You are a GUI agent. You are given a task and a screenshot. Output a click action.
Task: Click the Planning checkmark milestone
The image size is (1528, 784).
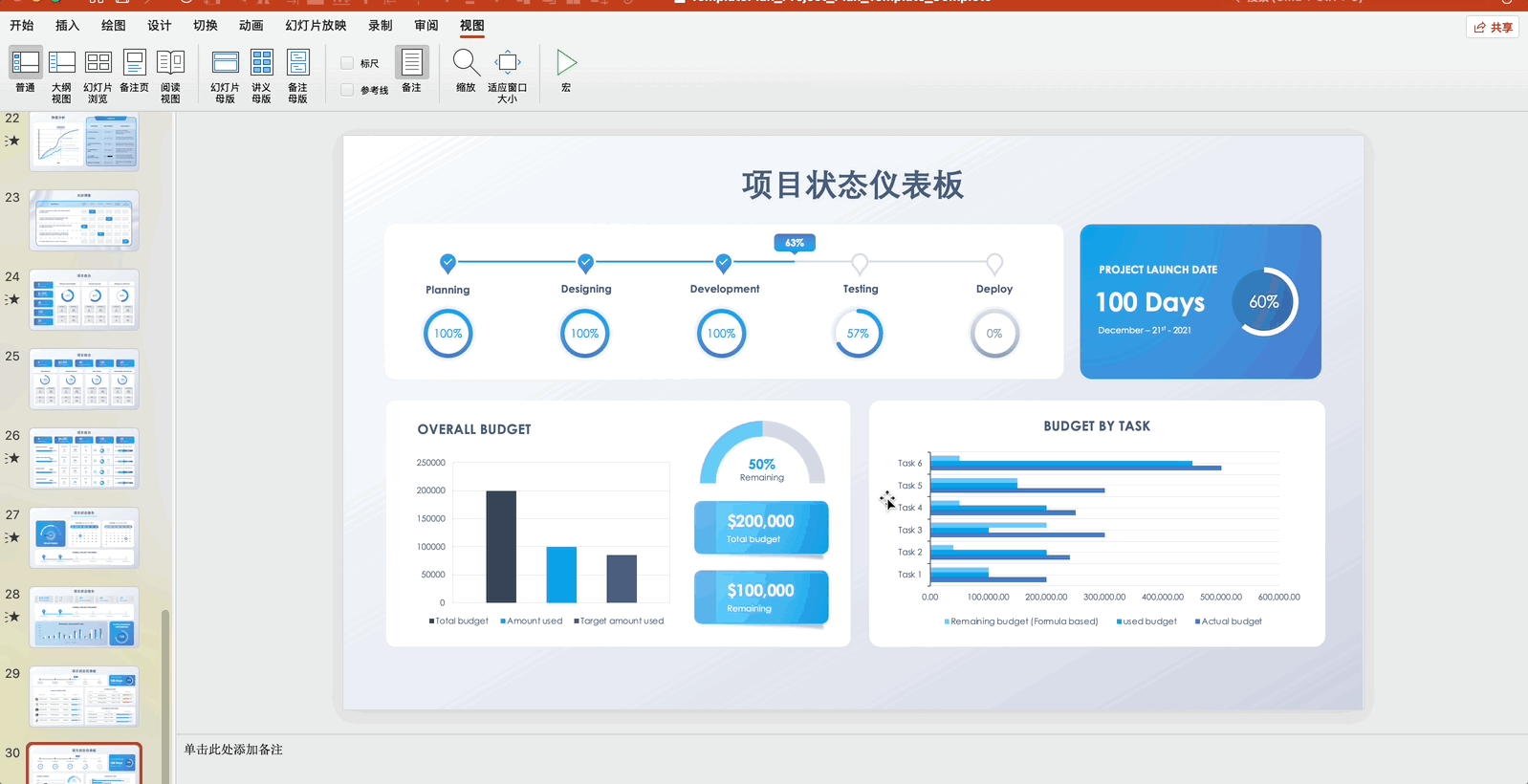pos(447,262)
